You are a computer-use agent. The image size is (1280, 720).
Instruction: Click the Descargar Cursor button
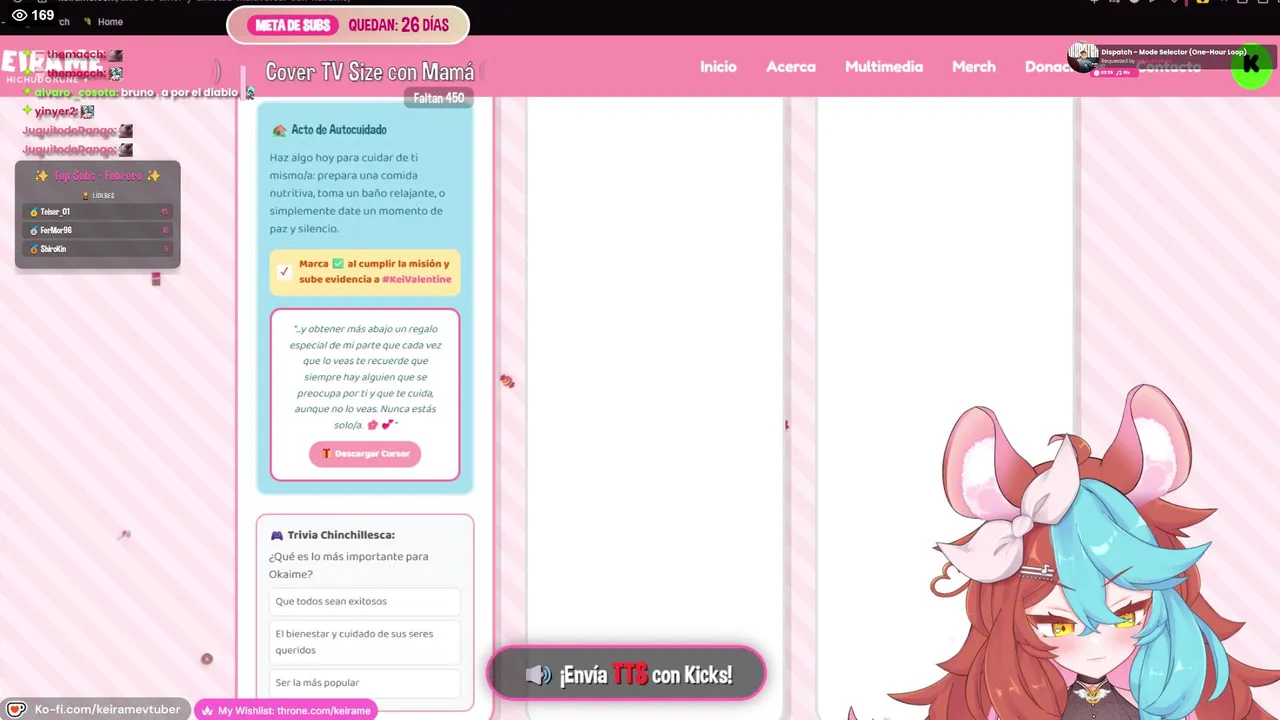[x=365, y=454]
